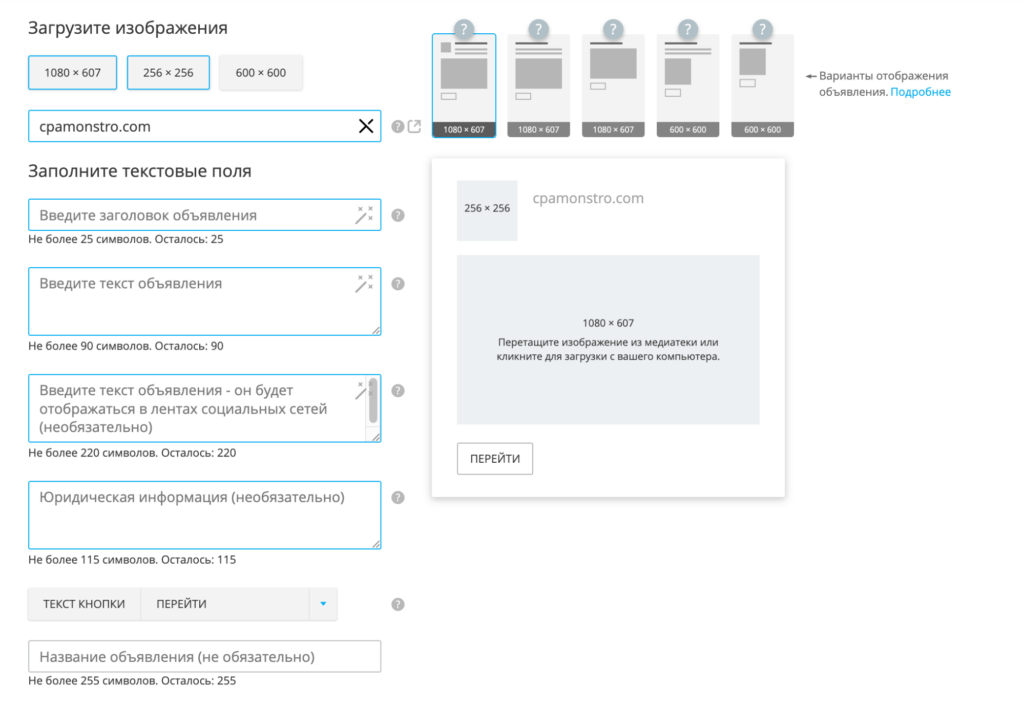1024x709 pixels.
Task: Click the cpamonstro.com title in the ad preview
Action: coord(588,198)
